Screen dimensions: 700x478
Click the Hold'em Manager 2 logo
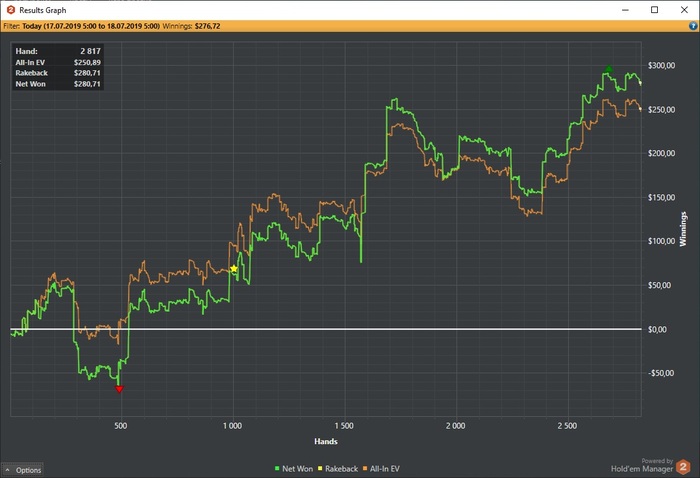coord(683,467)
